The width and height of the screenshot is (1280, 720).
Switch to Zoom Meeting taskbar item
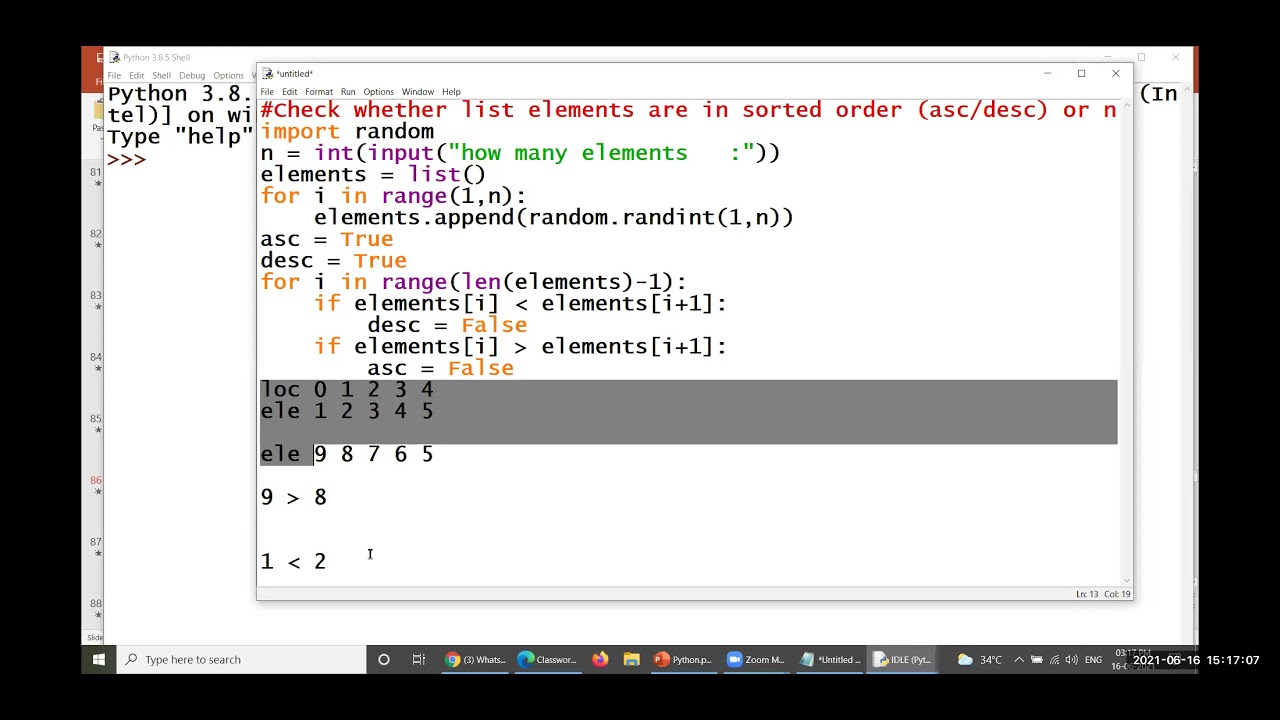756,659
